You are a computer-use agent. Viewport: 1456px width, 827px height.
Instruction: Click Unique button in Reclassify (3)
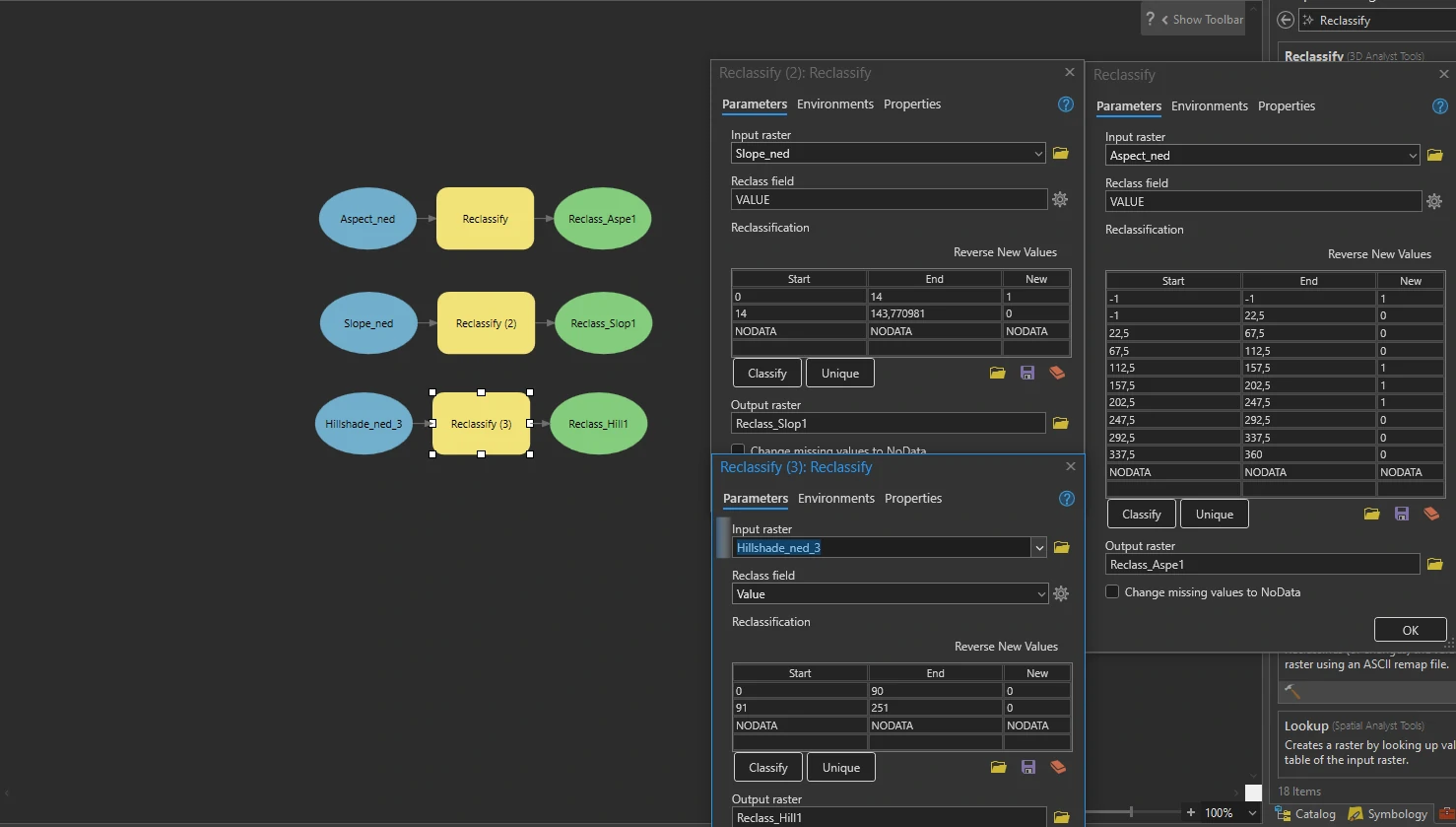coord(840,767)
